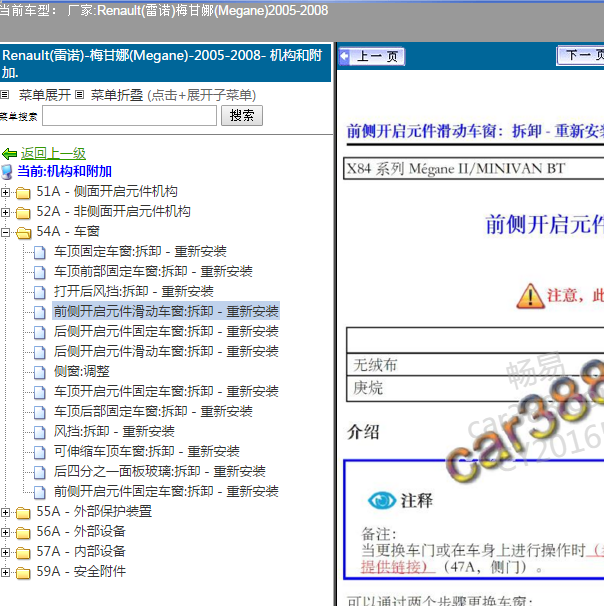This screenshot has height=606, width=604.
Task: Expand the 56A 外部设备 node
Action: (x=5, y=533)
